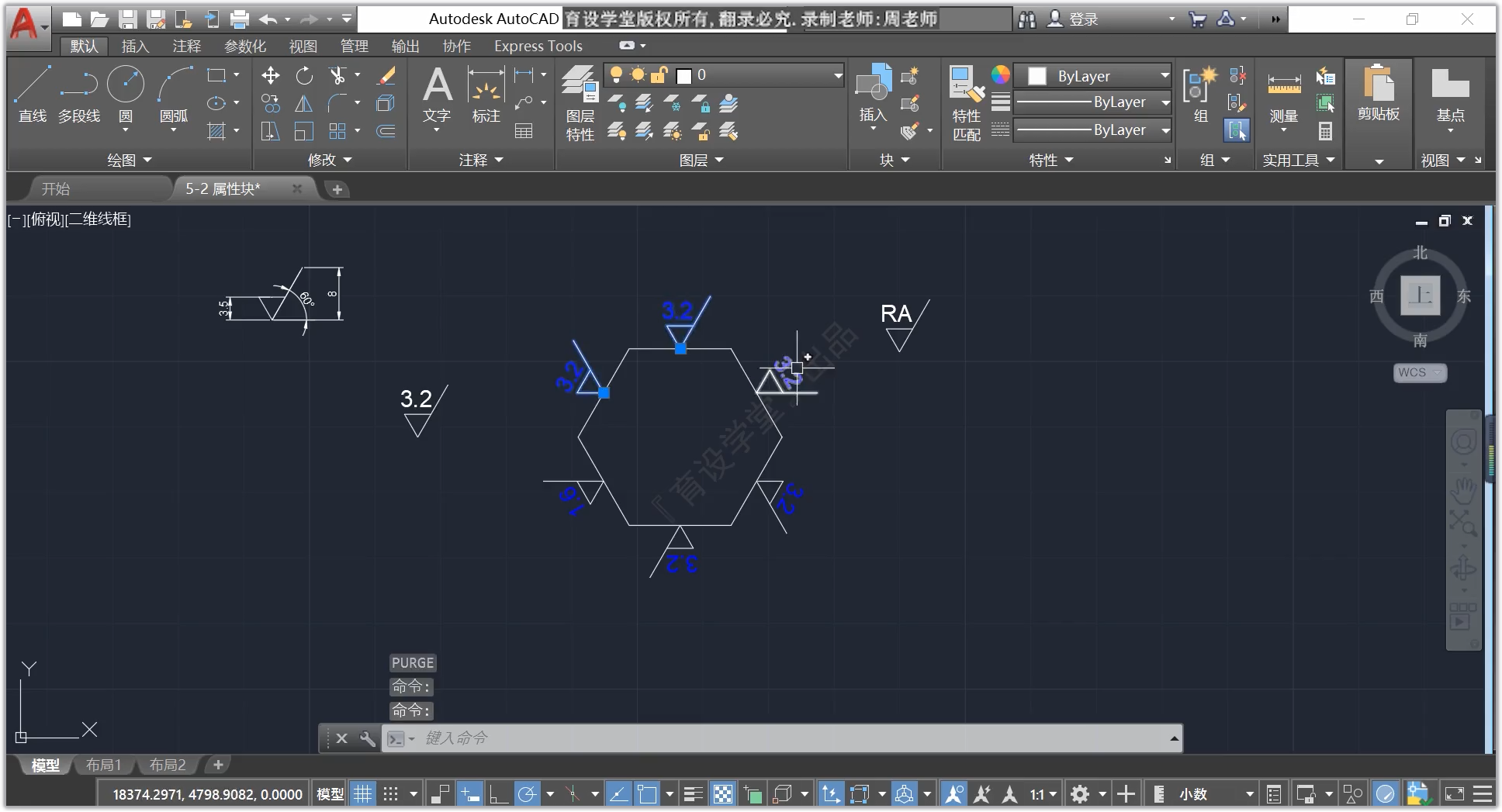Toggle snap mode in status bar

pos(391,794)
